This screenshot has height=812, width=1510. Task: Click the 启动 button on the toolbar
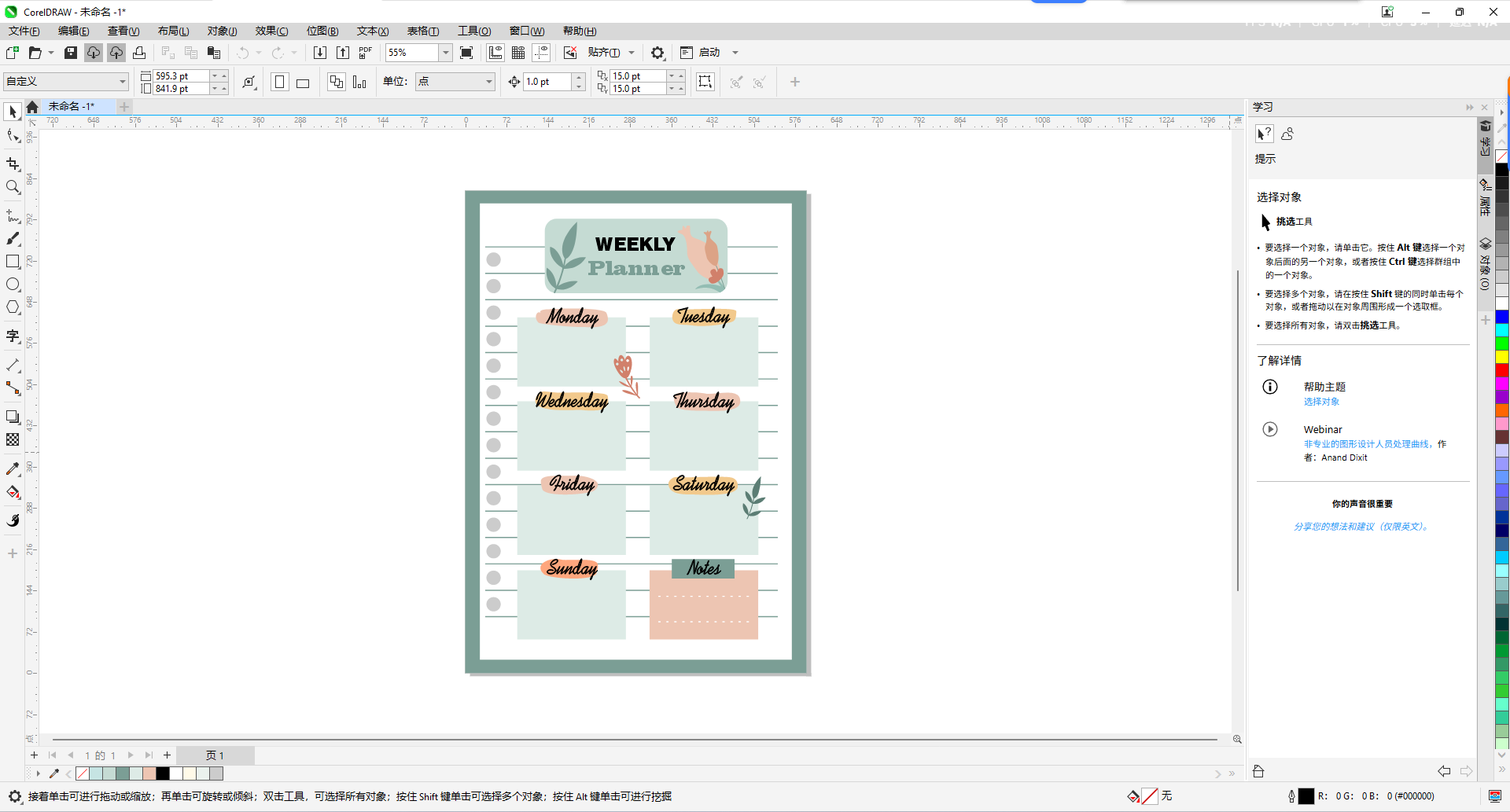click(709, 52)
